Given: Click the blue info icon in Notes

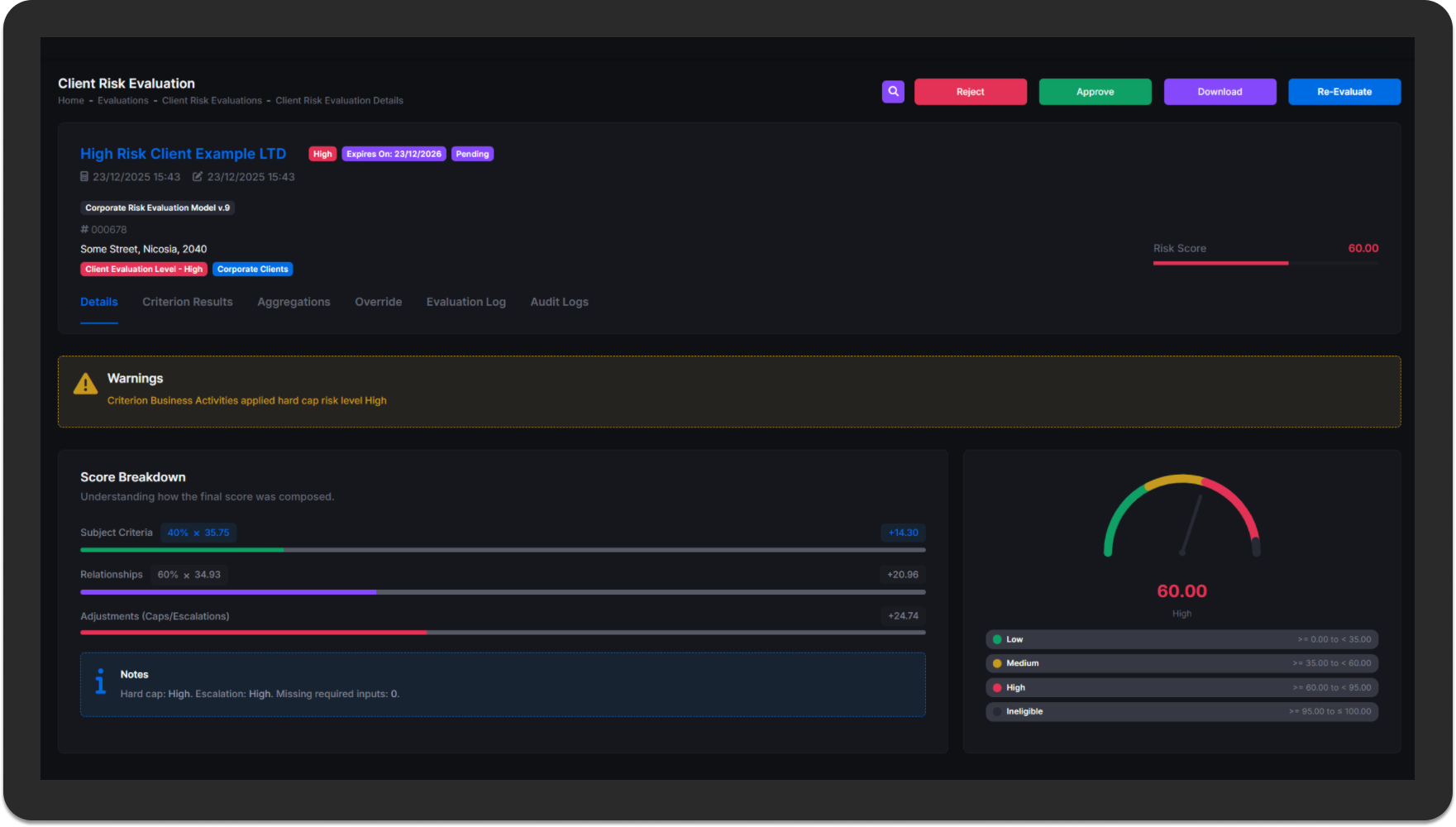Looking at the screenshot, I should 101,681.
